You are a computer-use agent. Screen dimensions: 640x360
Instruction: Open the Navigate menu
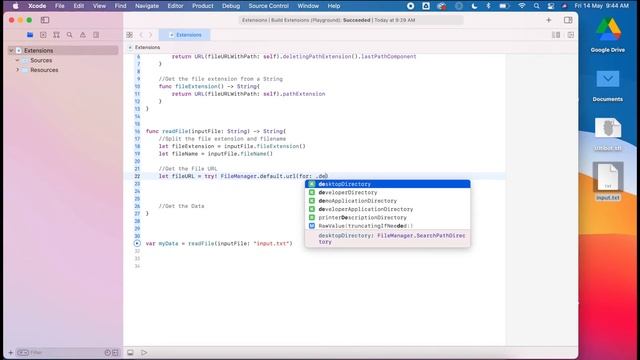147,6
